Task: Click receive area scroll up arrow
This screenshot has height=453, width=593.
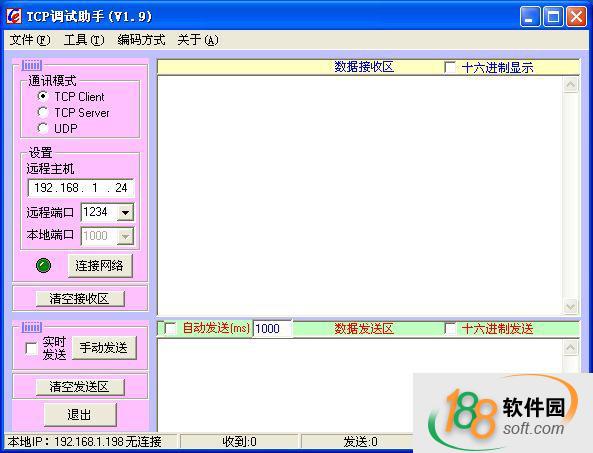Action: (570, 84)
